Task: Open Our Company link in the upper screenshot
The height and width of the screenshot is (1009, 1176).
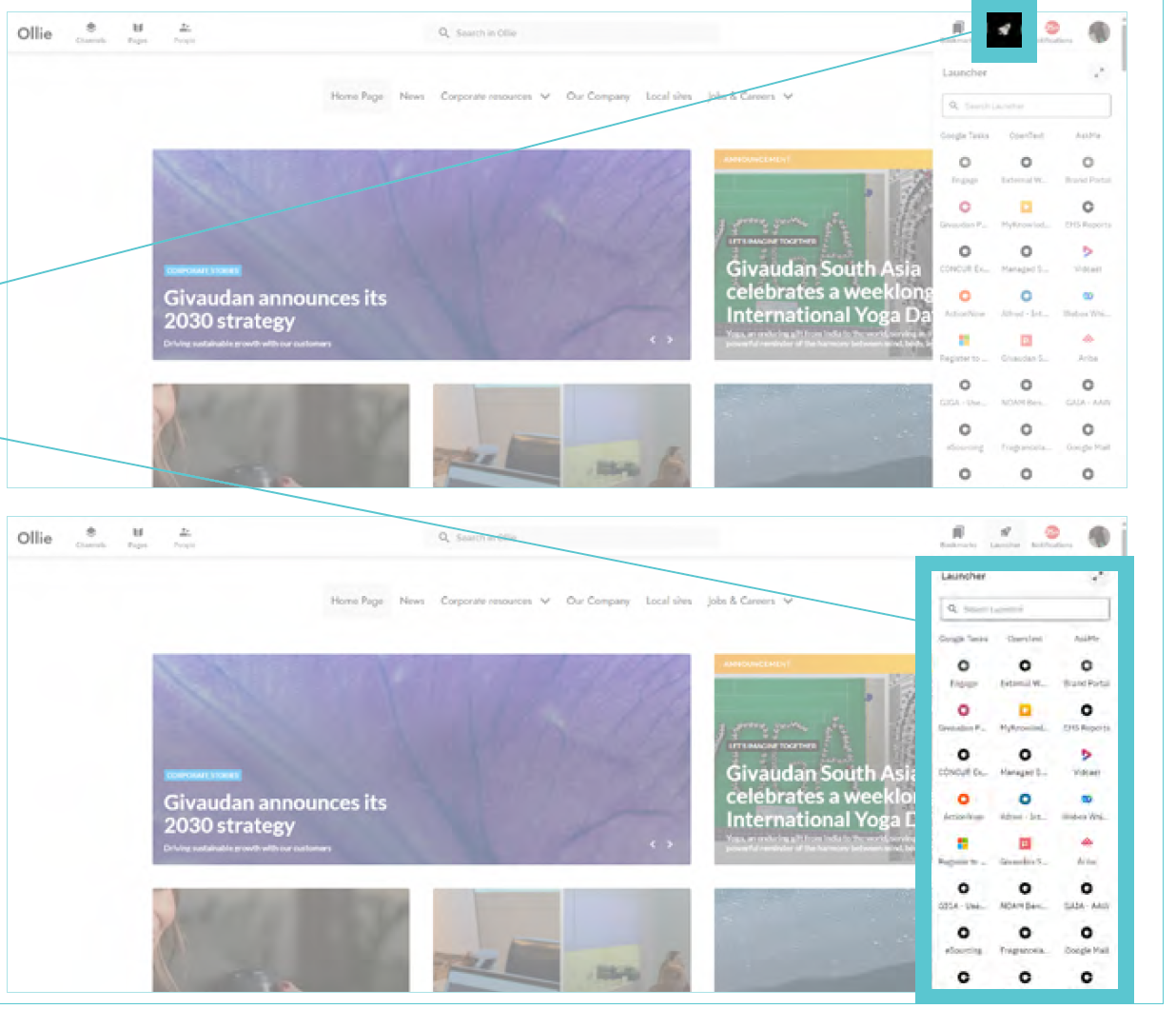Action: click(598, 96)
